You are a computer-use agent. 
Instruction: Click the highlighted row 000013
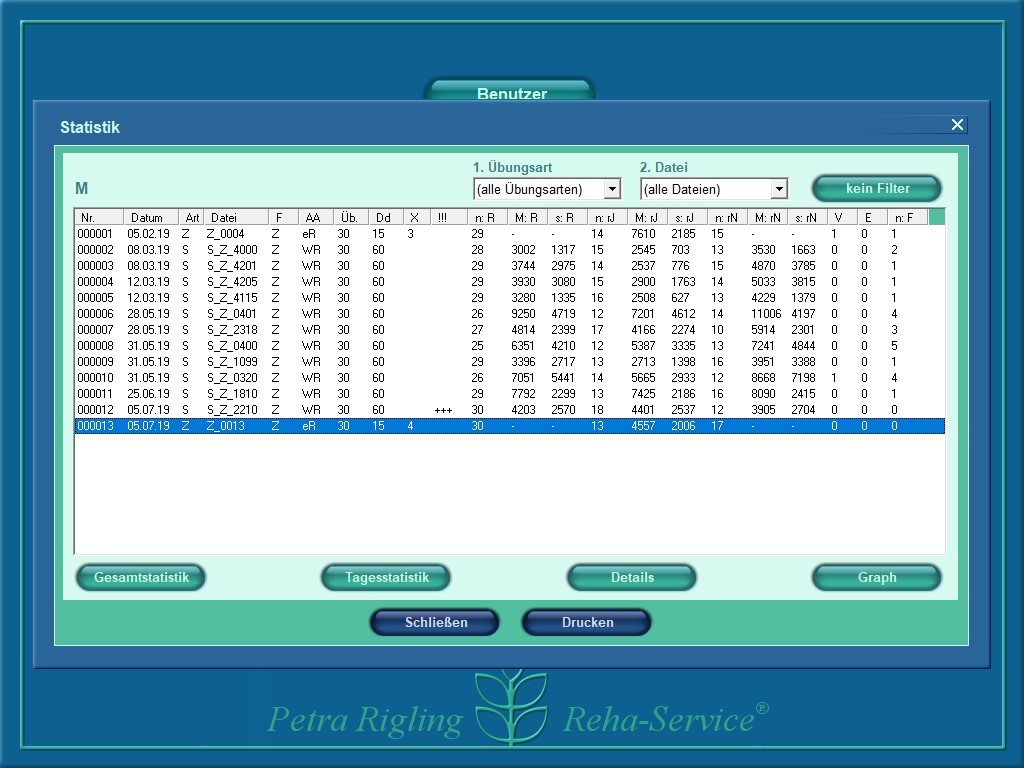tap(509, 426)
